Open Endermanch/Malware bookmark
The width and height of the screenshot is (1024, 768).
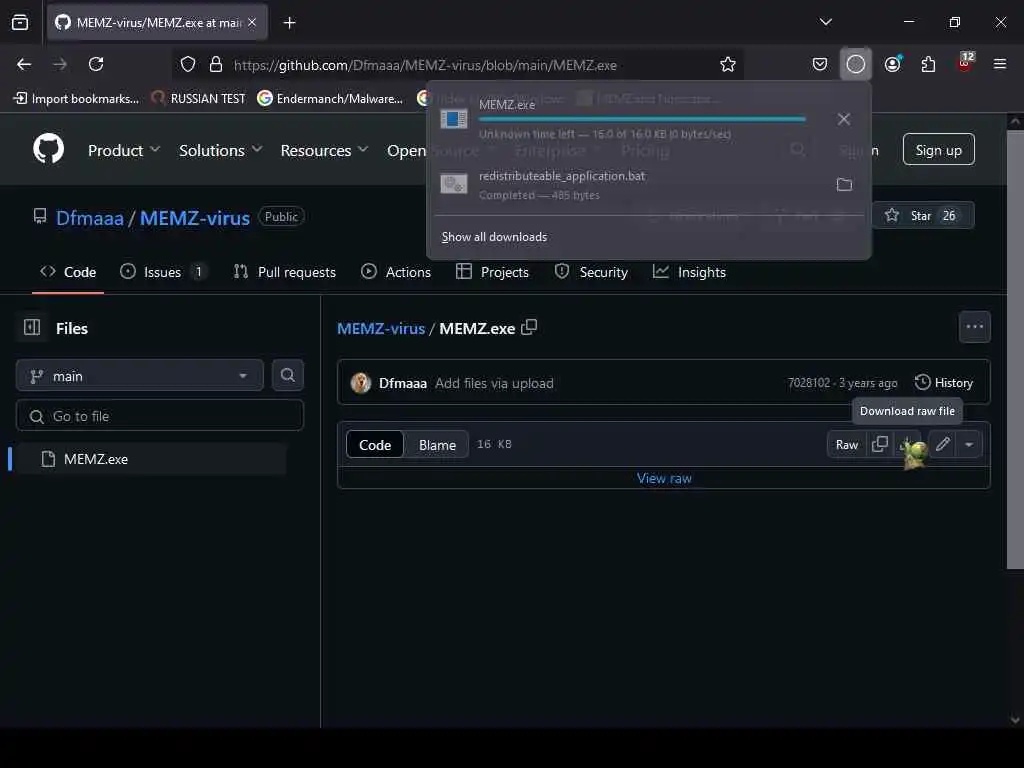(330, 99)
